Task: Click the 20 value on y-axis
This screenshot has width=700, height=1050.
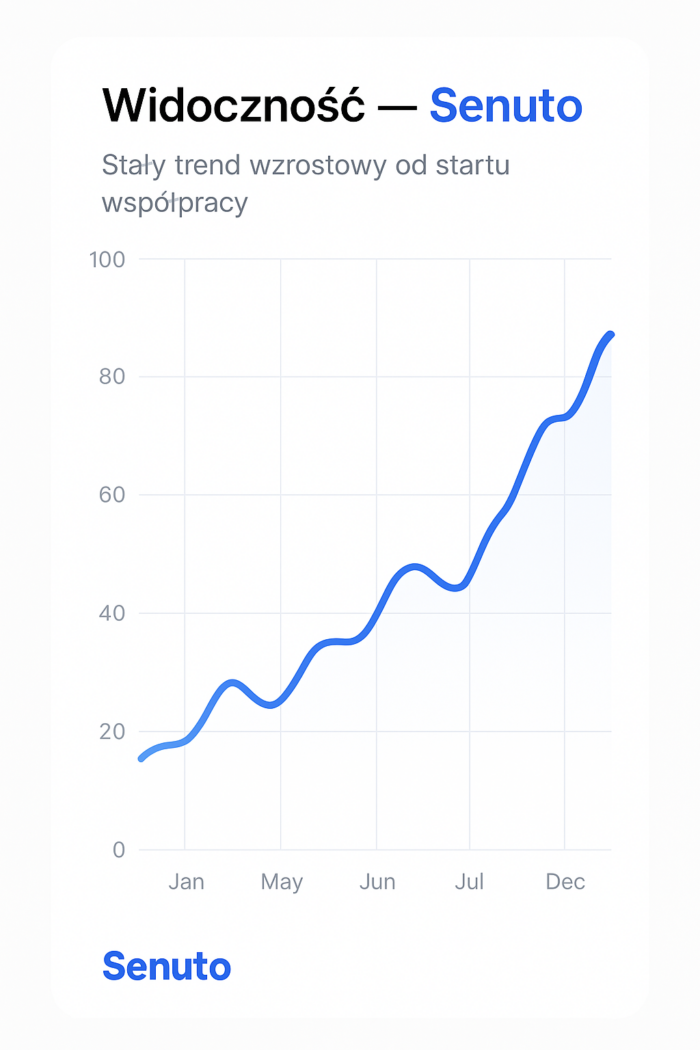Action: coord(112,731)
